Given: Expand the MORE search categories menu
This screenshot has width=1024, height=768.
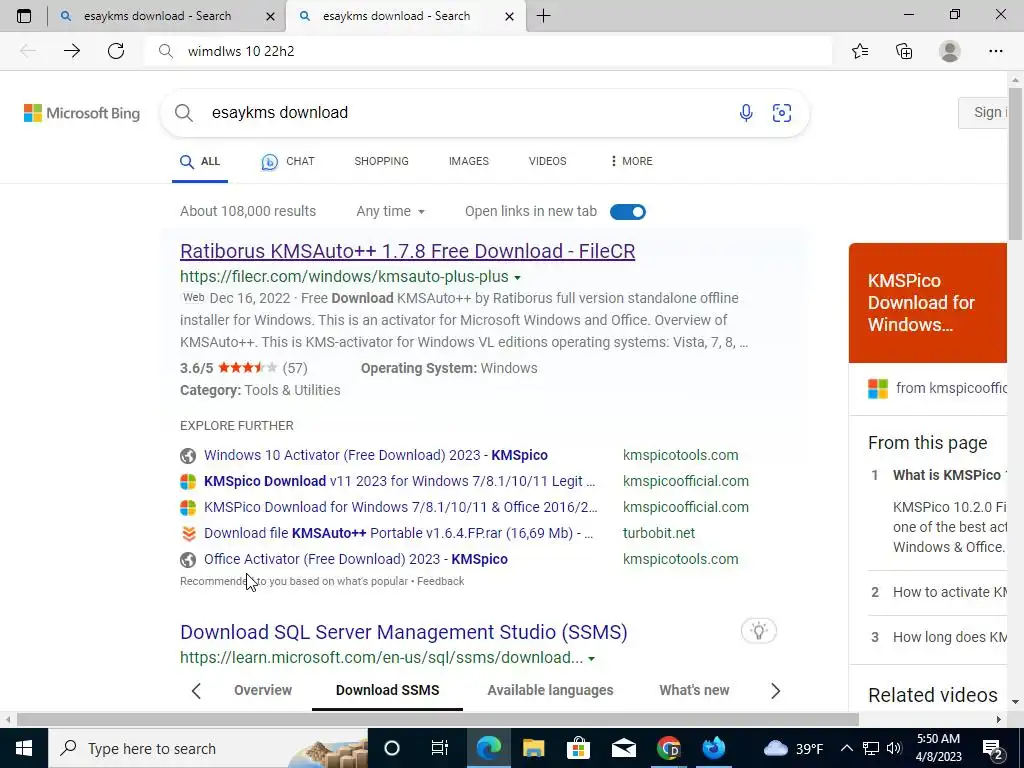Looking at the screenshot, I should (631, 161).
